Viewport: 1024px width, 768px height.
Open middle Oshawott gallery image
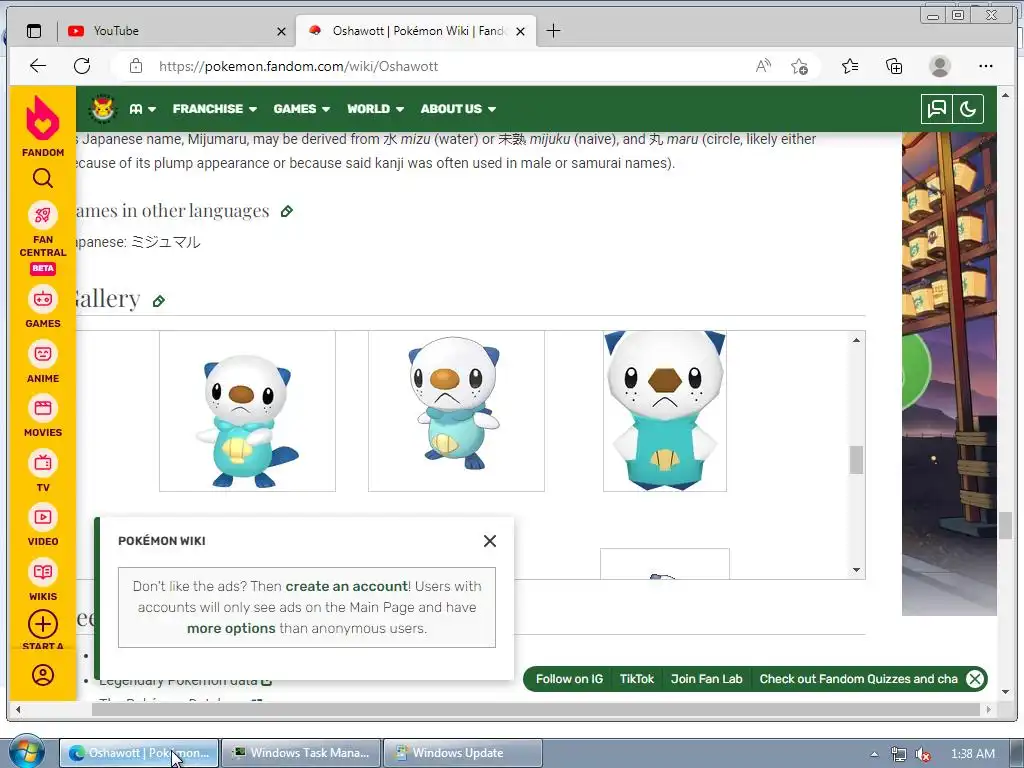click(456, 411)
